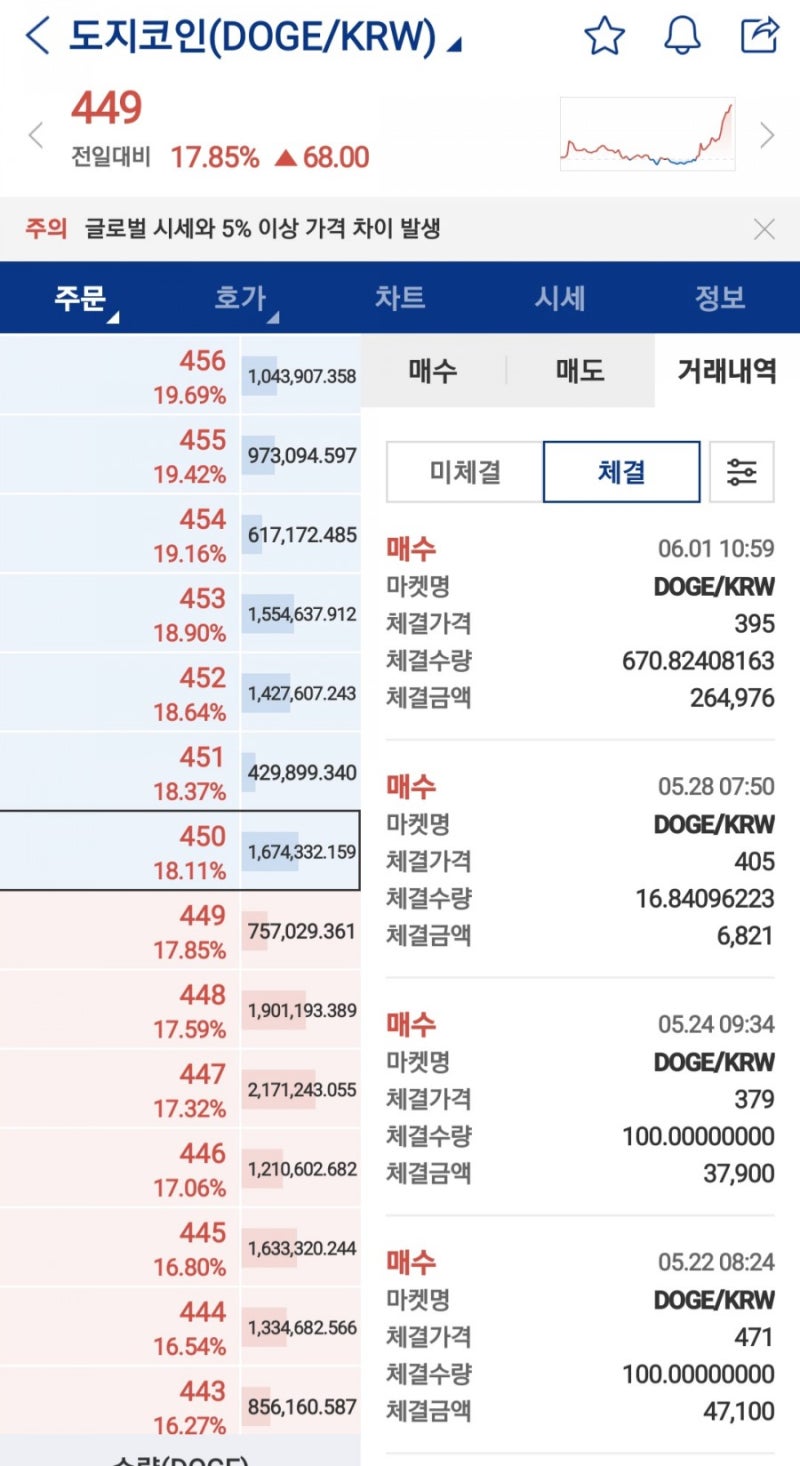
Task: Select bid price 446 in order book
Action: 120,1169
